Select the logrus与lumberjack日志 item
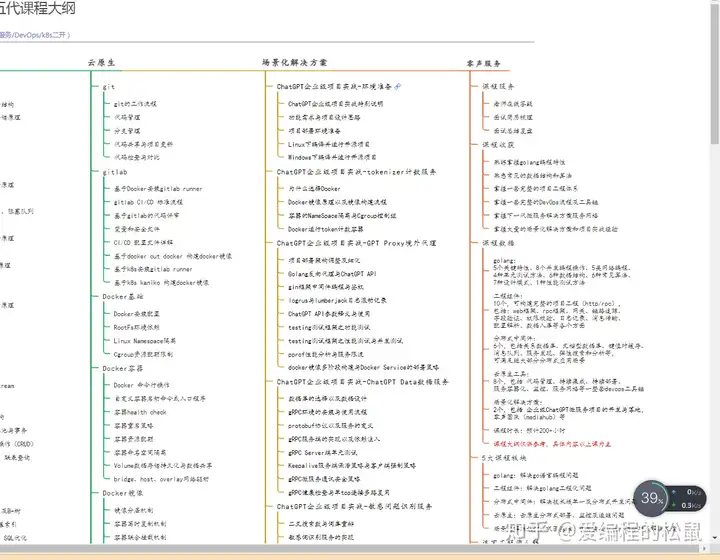The image size is (720, 560). 337,300
